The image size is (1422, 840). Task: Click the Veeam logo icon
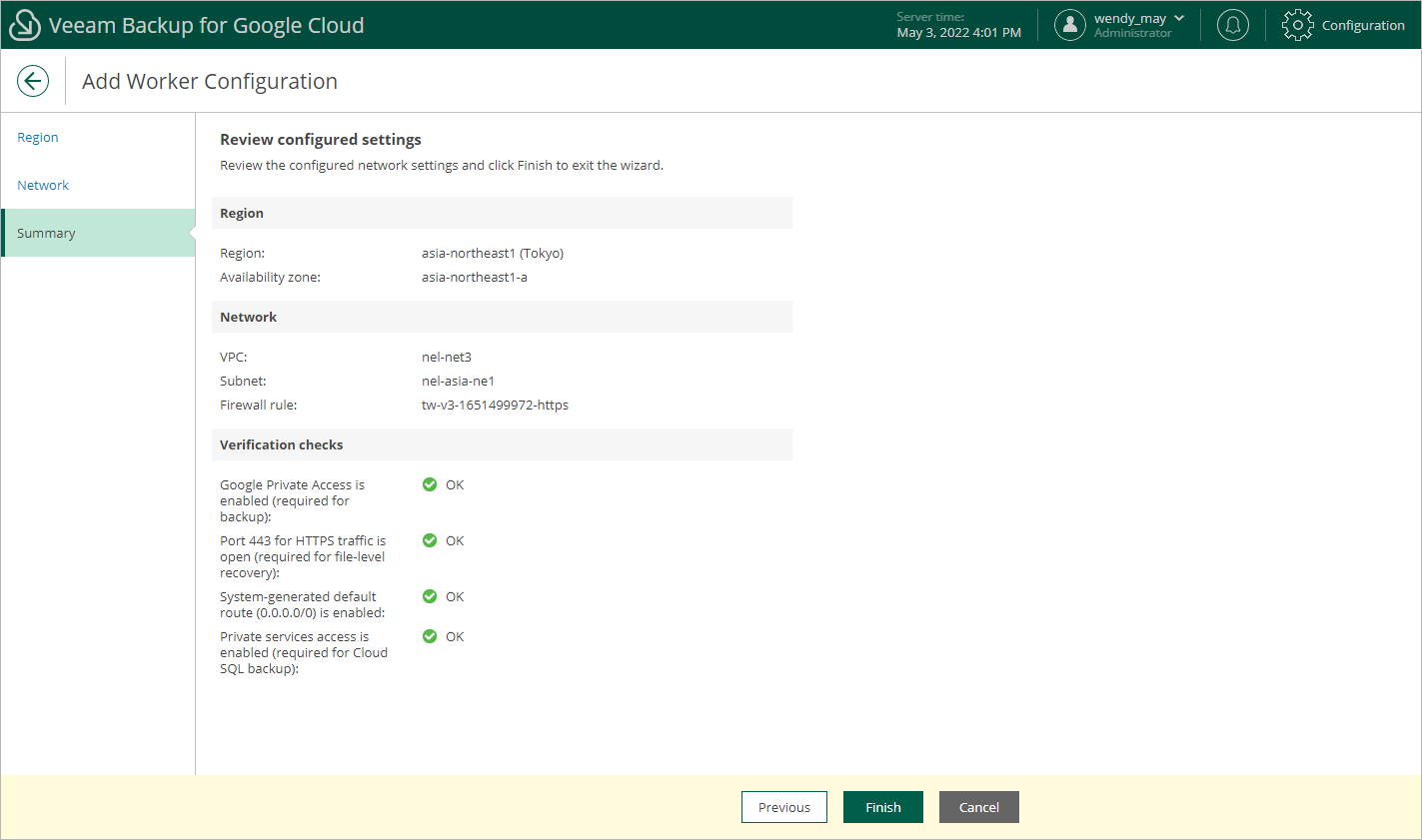point(24,25)
